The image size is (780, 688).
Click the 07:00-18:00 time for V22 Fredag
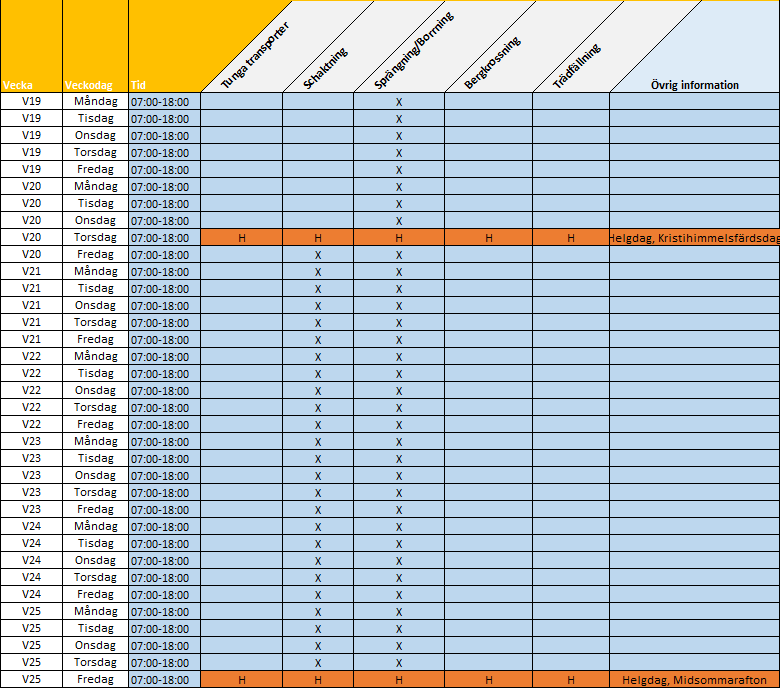[x=164, y=424]
